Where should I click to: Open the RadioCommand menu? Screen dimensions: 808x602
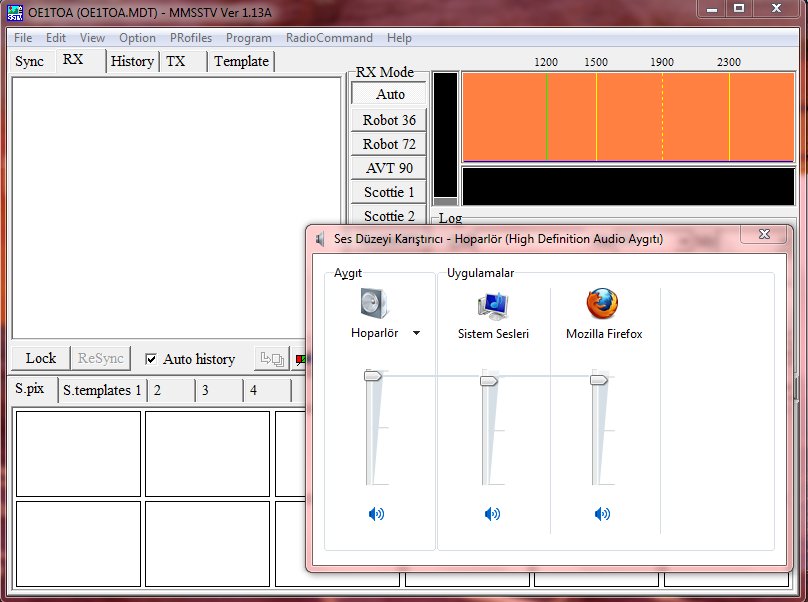[329, 38]
